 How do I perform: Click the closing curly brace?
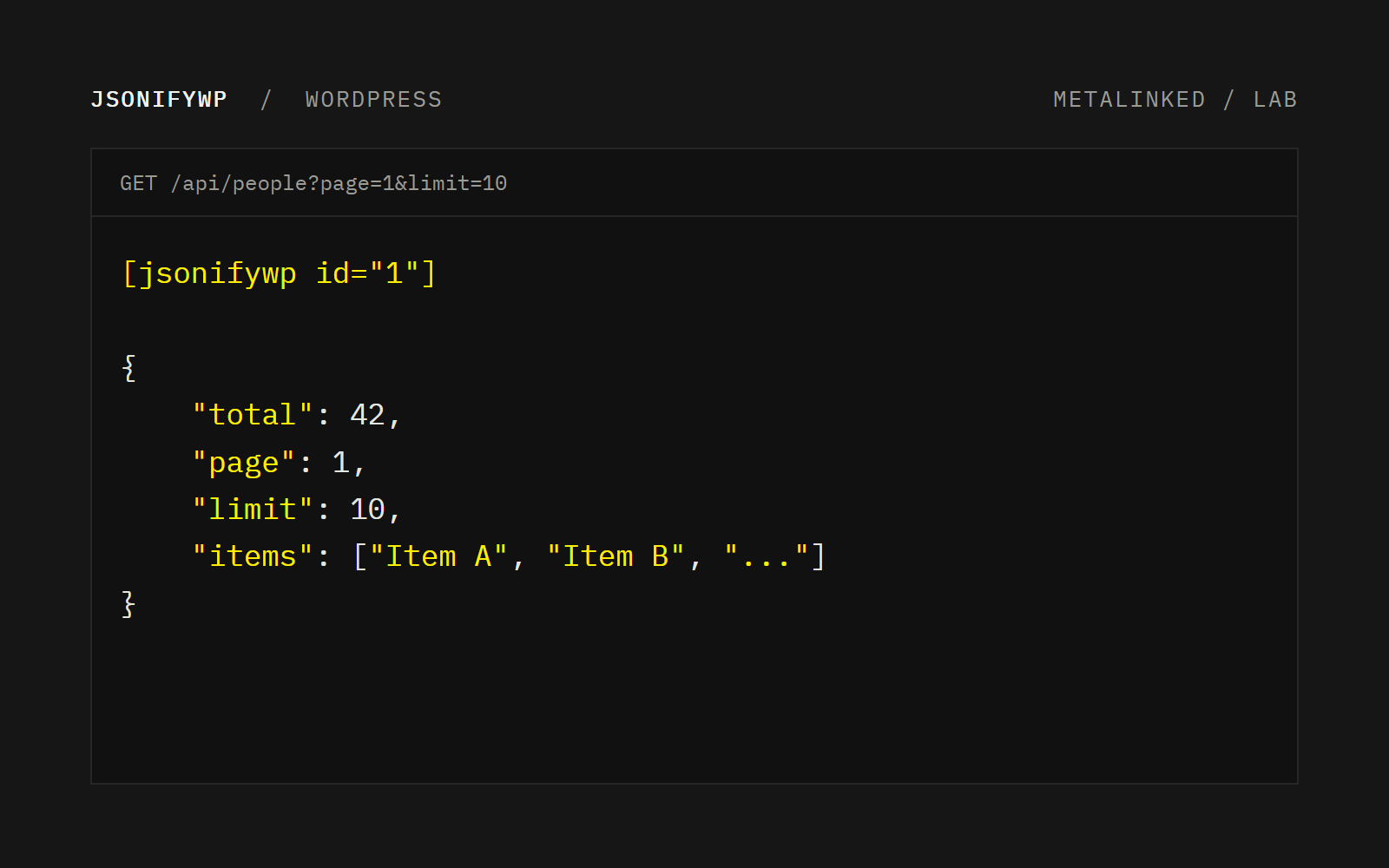pyautogui.click(x=128, y=604)
